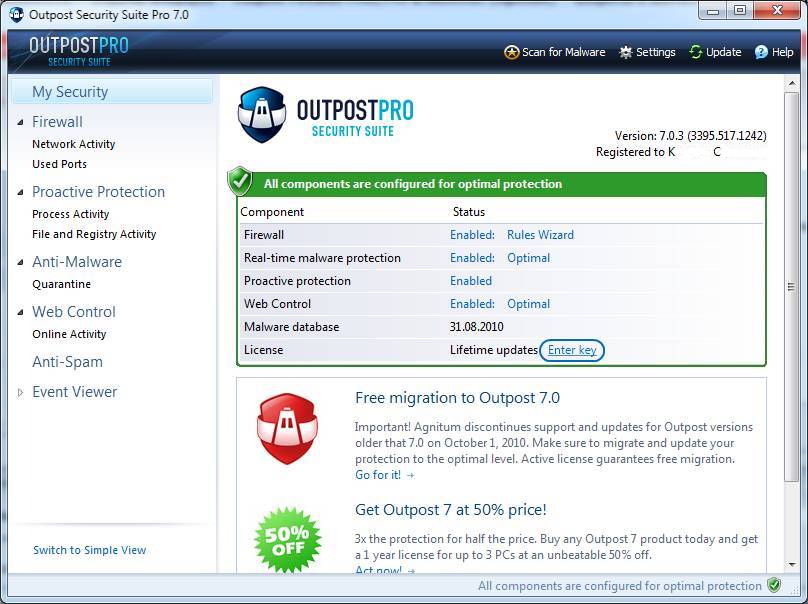Collapse the Proactive Protection section
This screenshot has width=808, height=604.
(21, 192)
